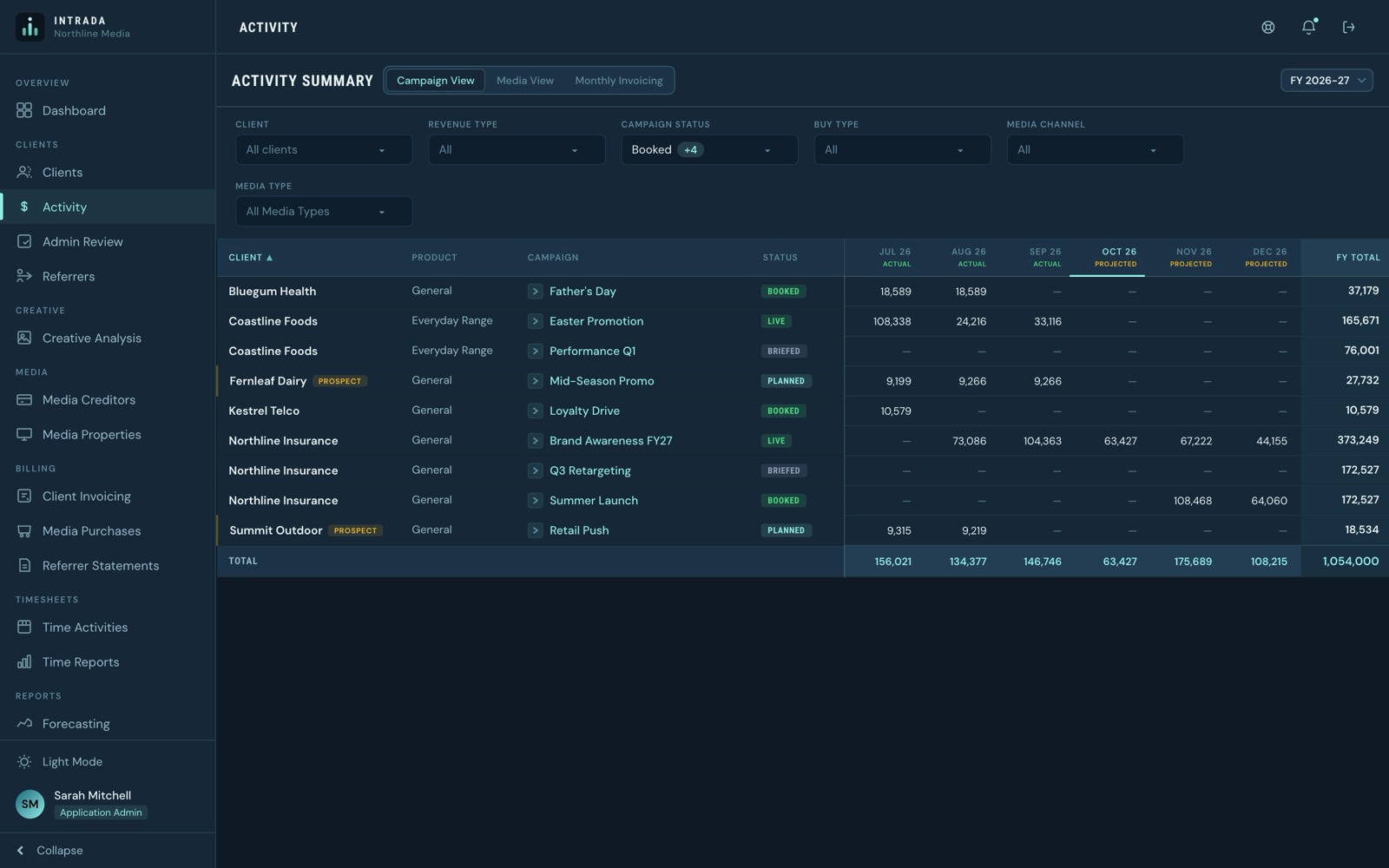Click the 1,054,000 grand total value
The height and width of the screenshot is (868, 1389).
click(1351, 562)
